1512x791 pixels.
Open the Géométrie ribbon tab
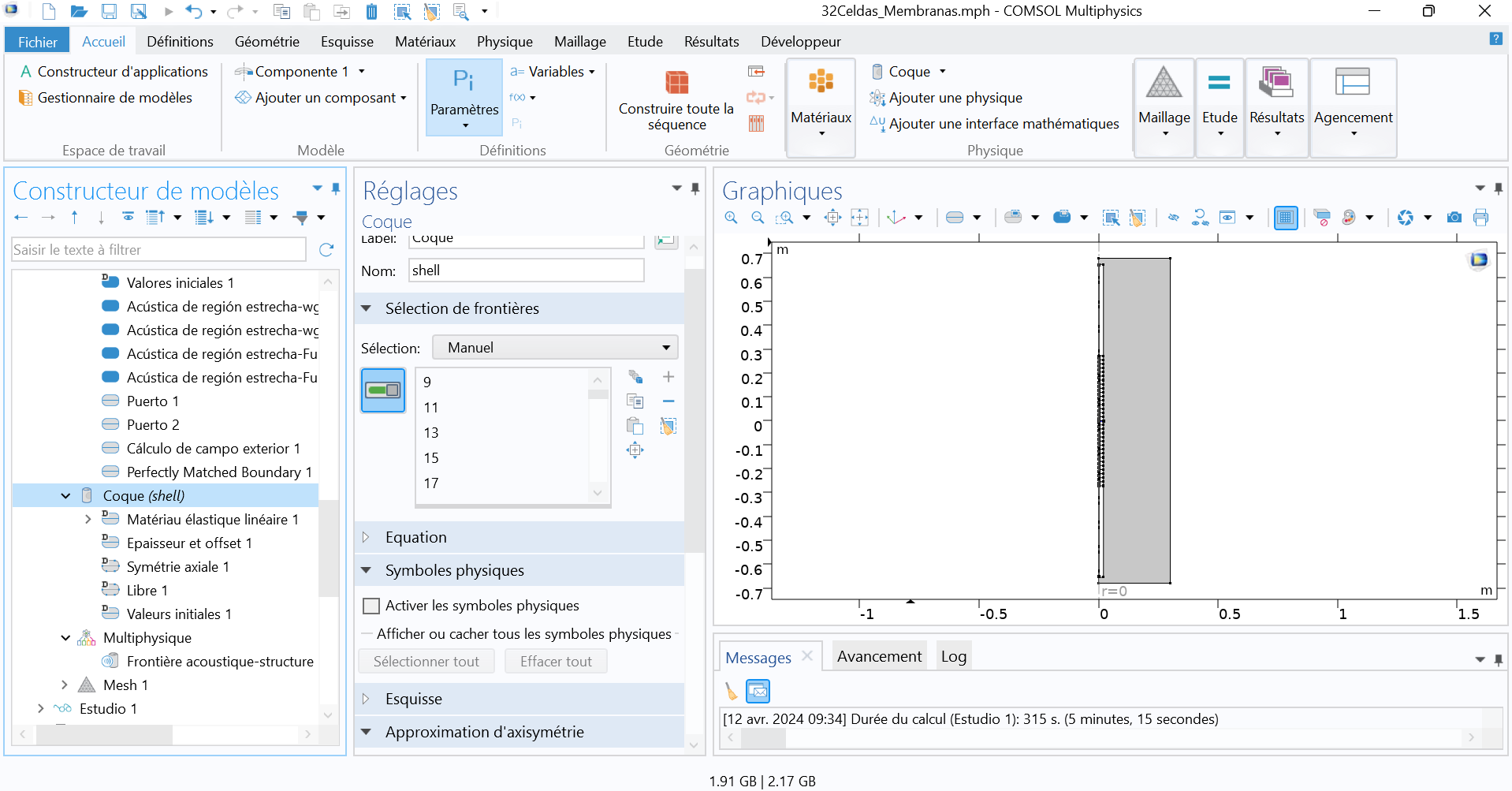click(266, 42)
